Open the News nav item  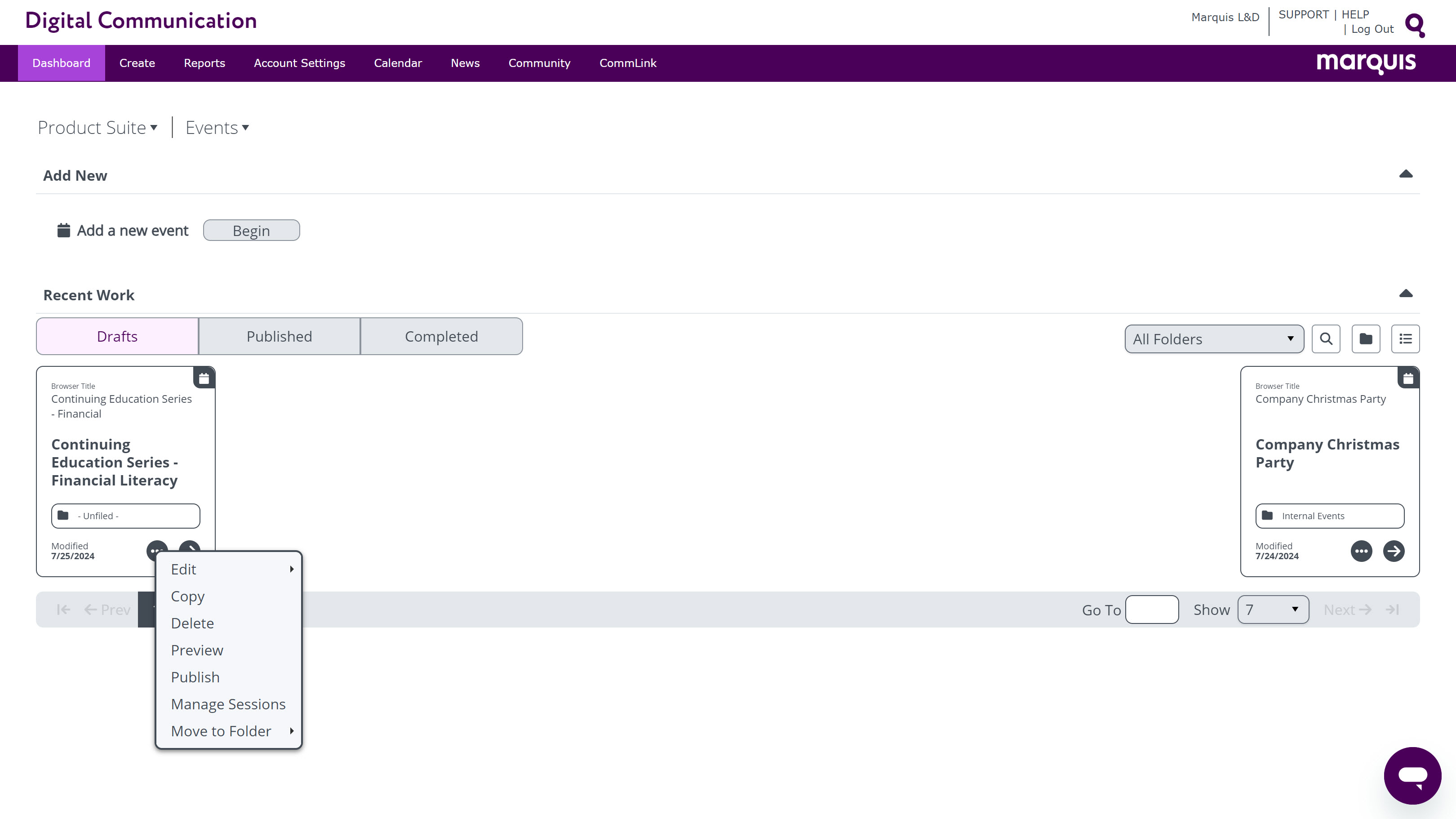click(x=465, y=63)
